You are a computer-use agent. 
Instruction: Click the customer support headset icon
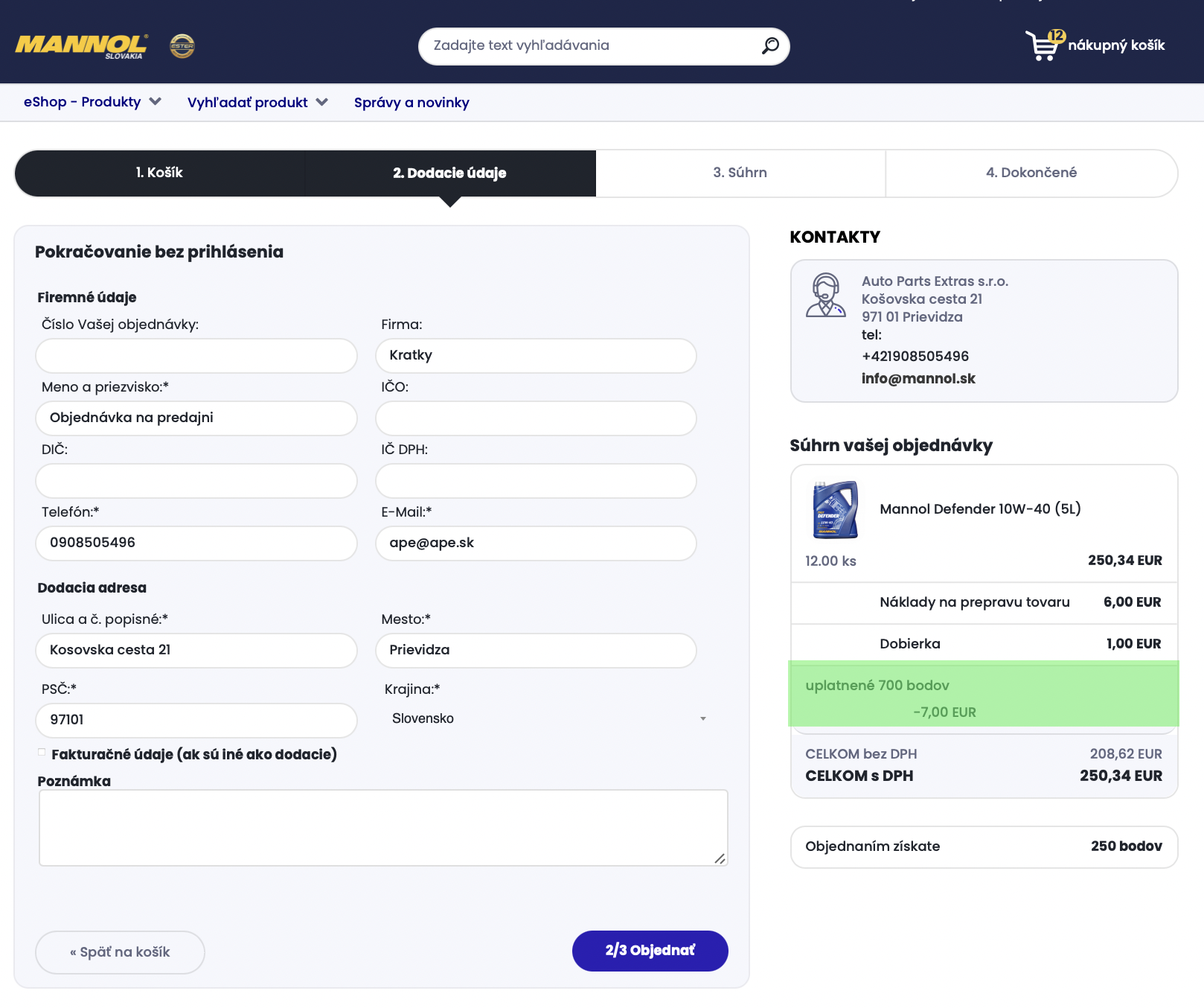[x=825, y=295]
